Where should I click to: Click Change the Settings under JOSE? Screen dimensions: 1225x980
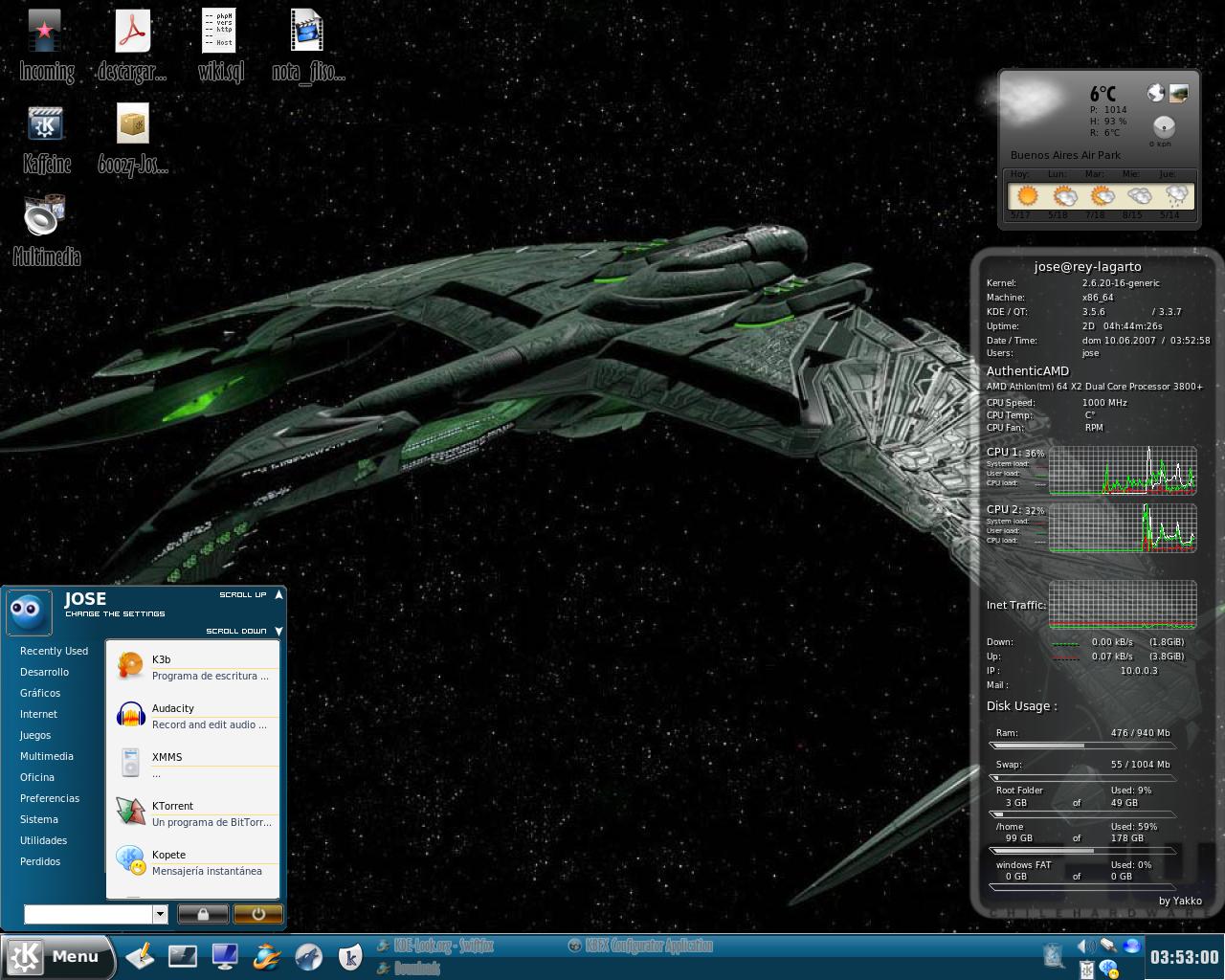click(x=115, y=613)
